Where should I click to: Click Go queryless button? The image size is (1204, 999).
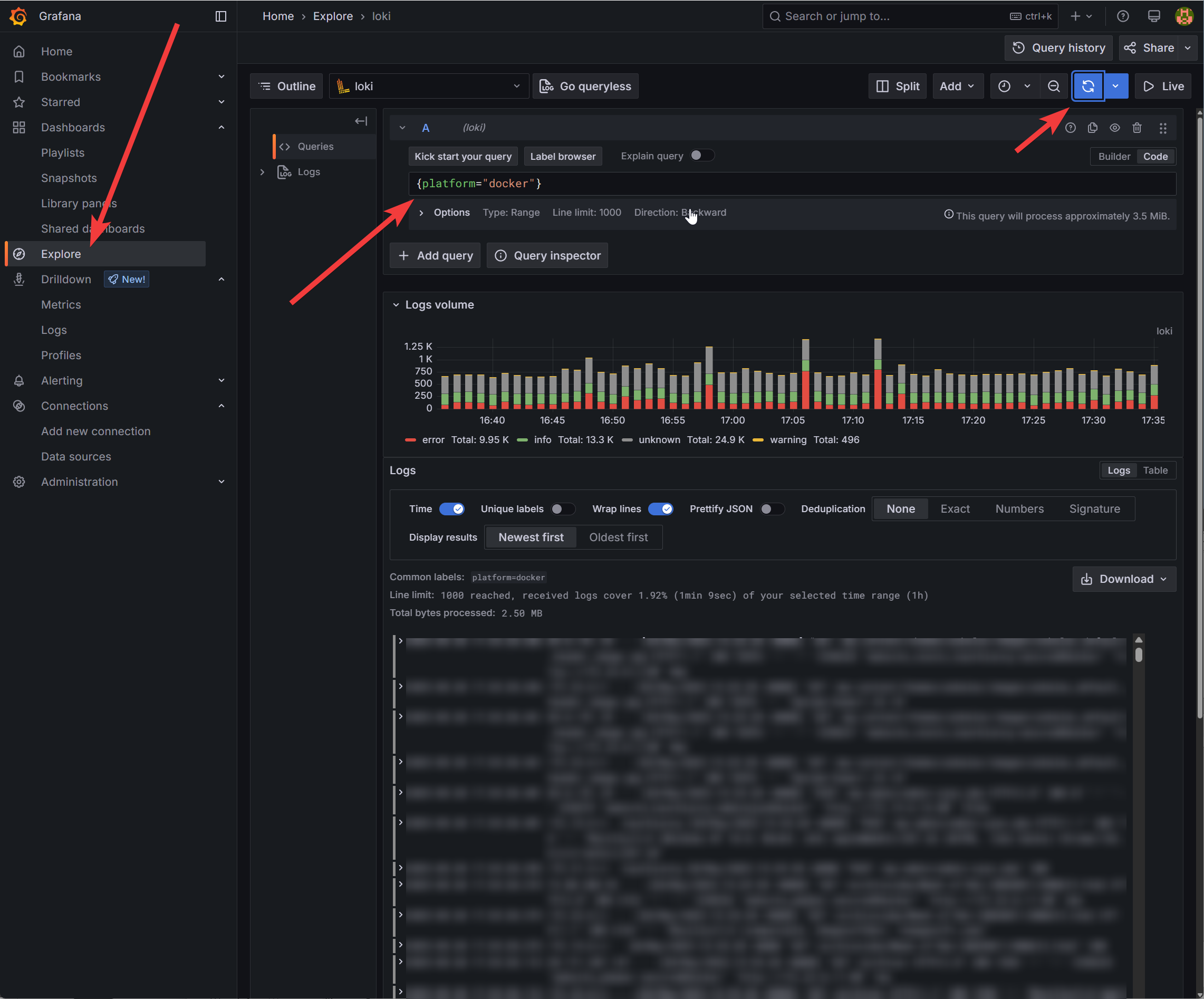pyautogui.click(x=585, y=86)
